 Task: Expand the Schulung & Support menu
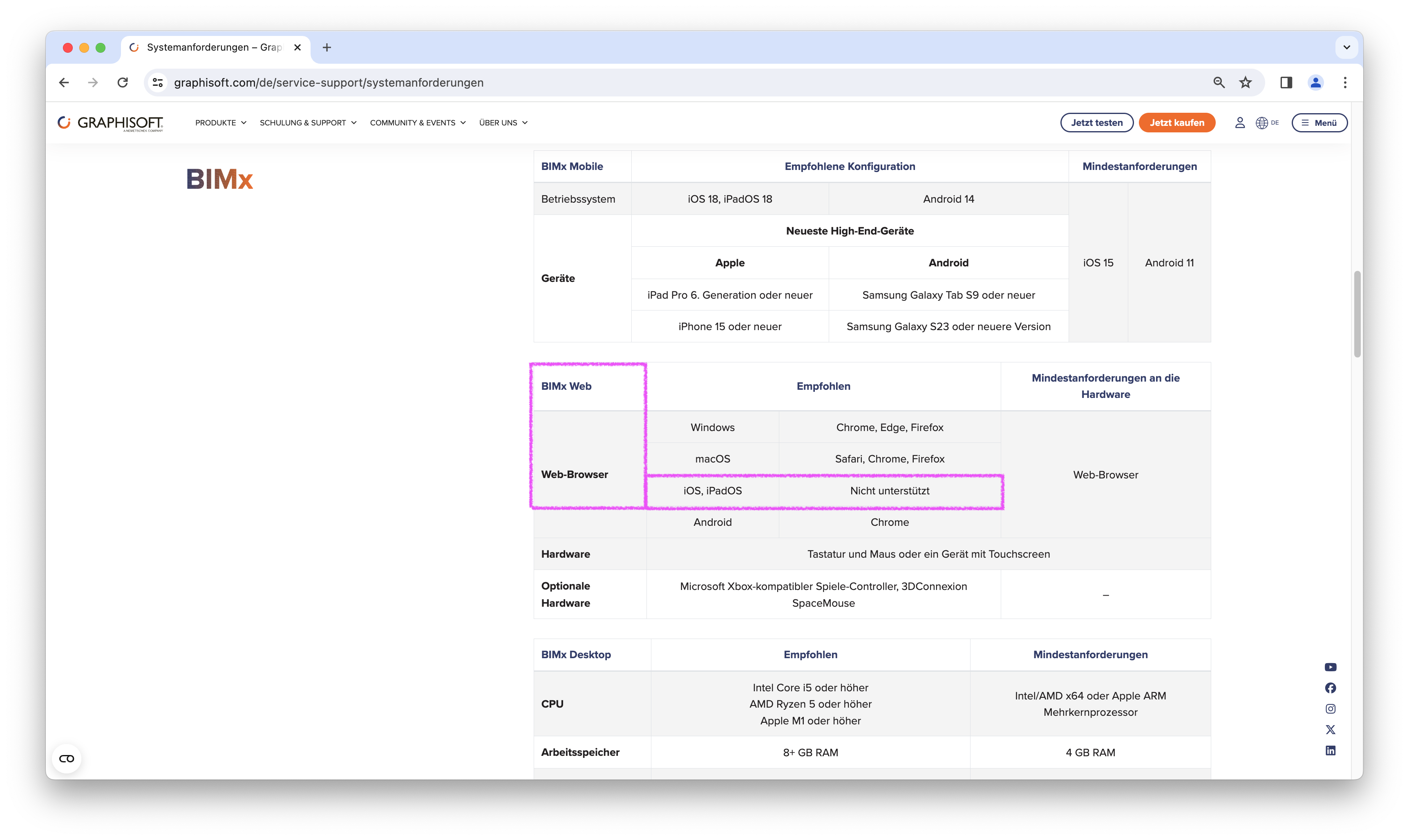point(308,123)
